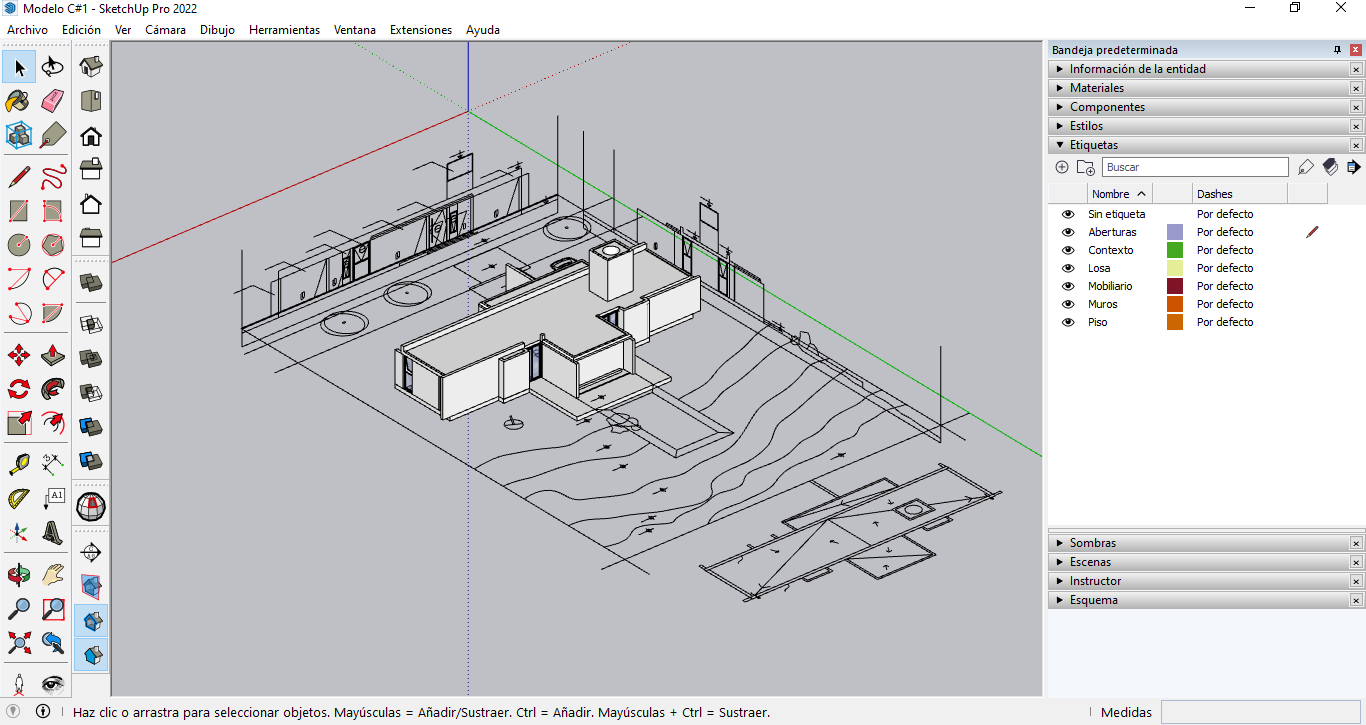Viewport: 1366px width, 725px height.
Task: Hide the Mobiliario tag layer
Action: (x=1068, y=286)
